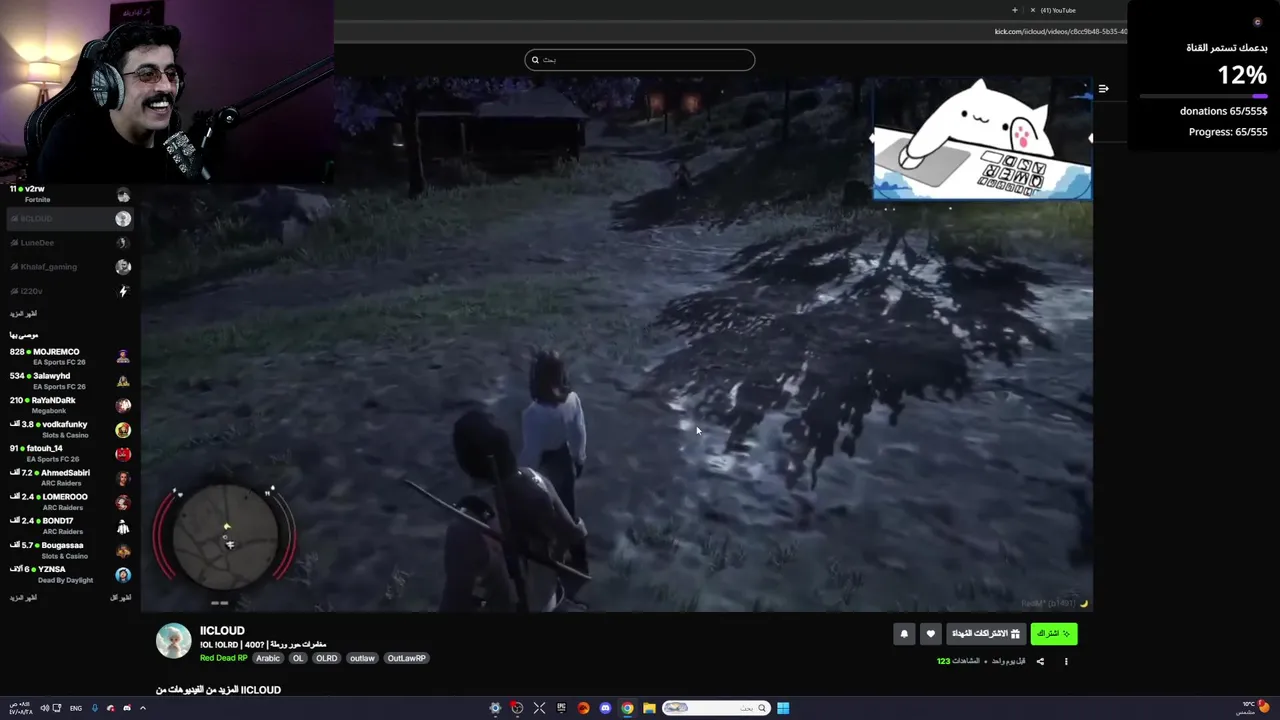Click the share icon below the video
Viewport: 1280px width, 720px height.
coord(1040,661)
